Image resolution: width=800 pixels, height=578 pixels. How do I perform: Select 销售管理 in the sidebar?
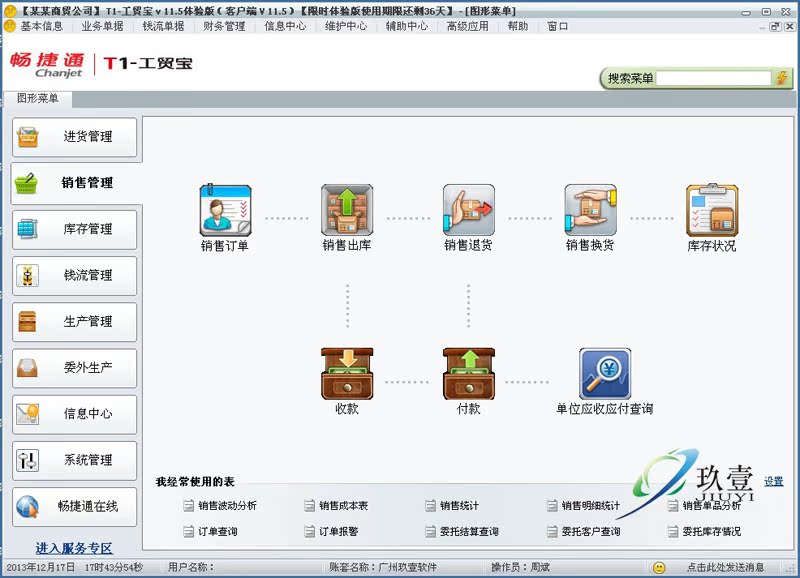(74, 183)
